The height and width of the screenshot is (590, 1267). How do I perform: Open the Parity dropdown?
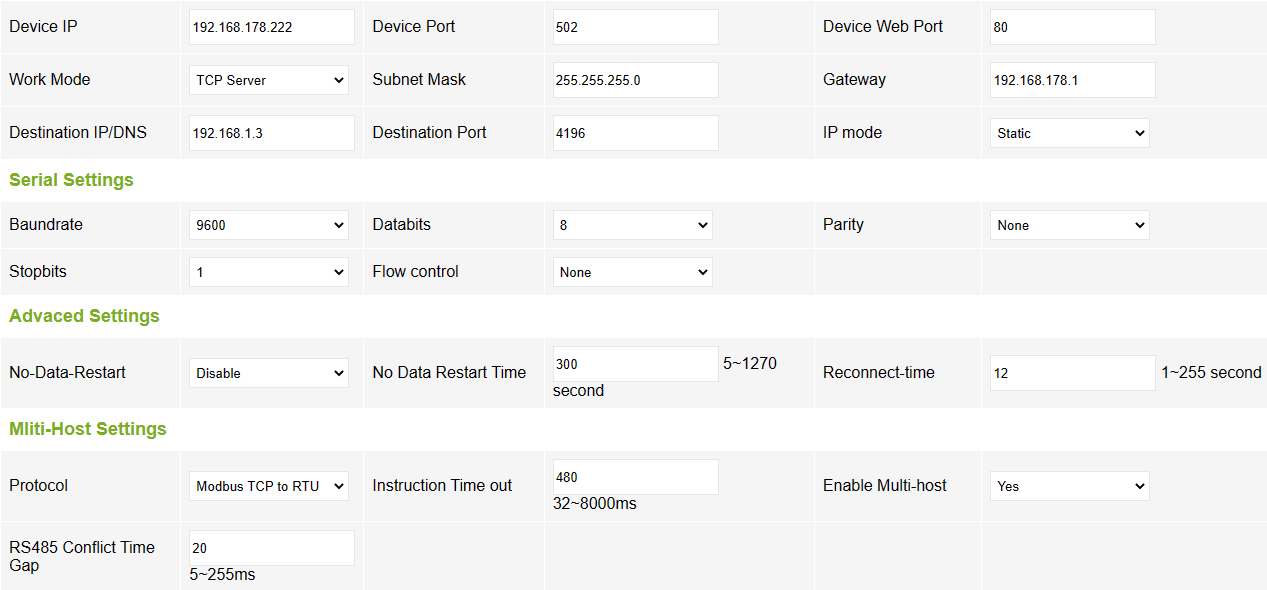point(1069,225)
